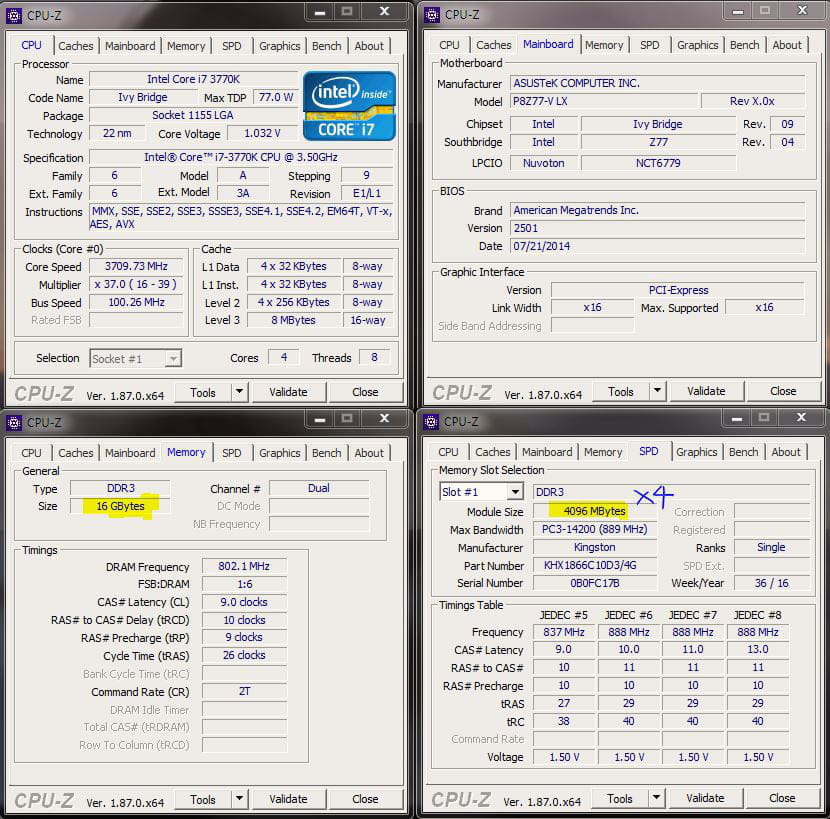Select the CPU tab in the Mainboard window
This screenshot has height=819, width=830.
coord(449,45)
